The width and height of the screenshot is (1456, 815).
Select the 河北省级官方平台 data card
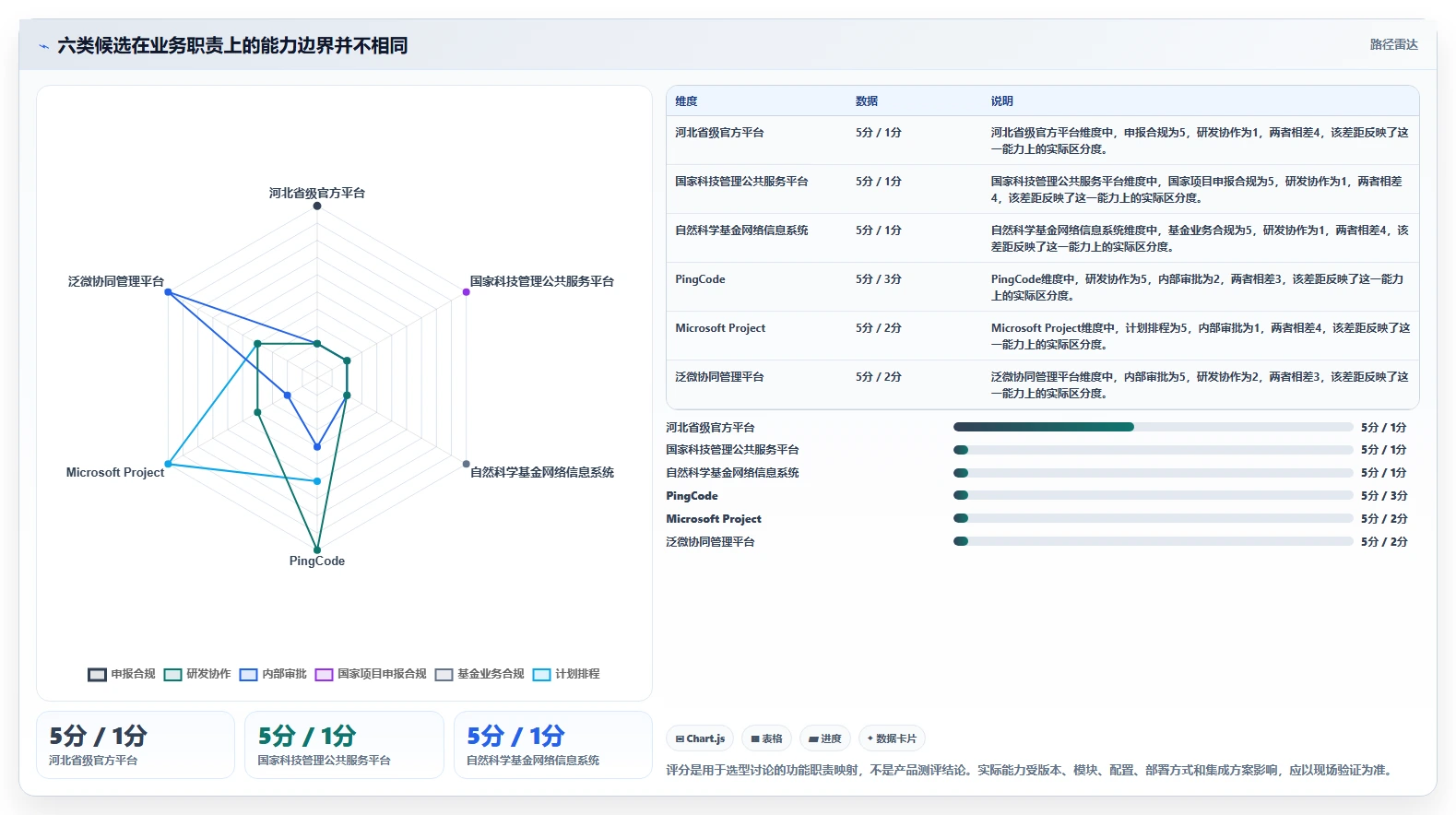tap(136, 745)
